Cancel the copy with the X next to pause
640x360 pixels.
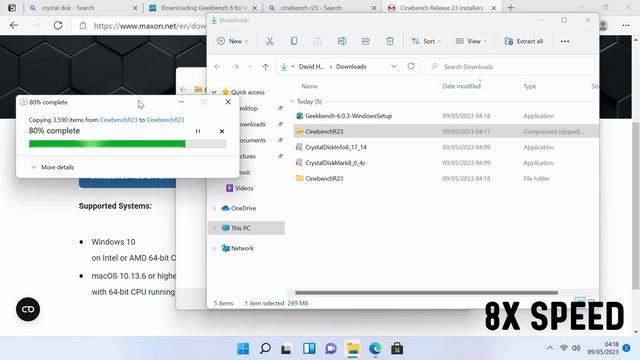222,131
